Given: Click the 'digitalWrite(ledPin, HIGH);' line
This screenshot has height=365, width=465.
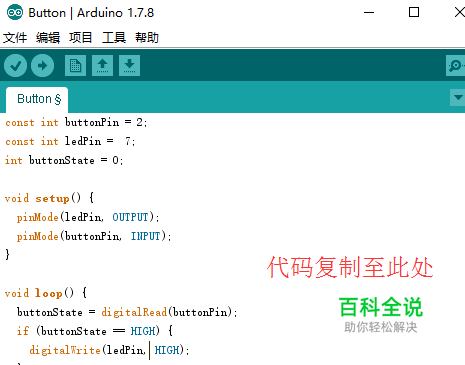Looking at the screenshot, I should [109, 350].
